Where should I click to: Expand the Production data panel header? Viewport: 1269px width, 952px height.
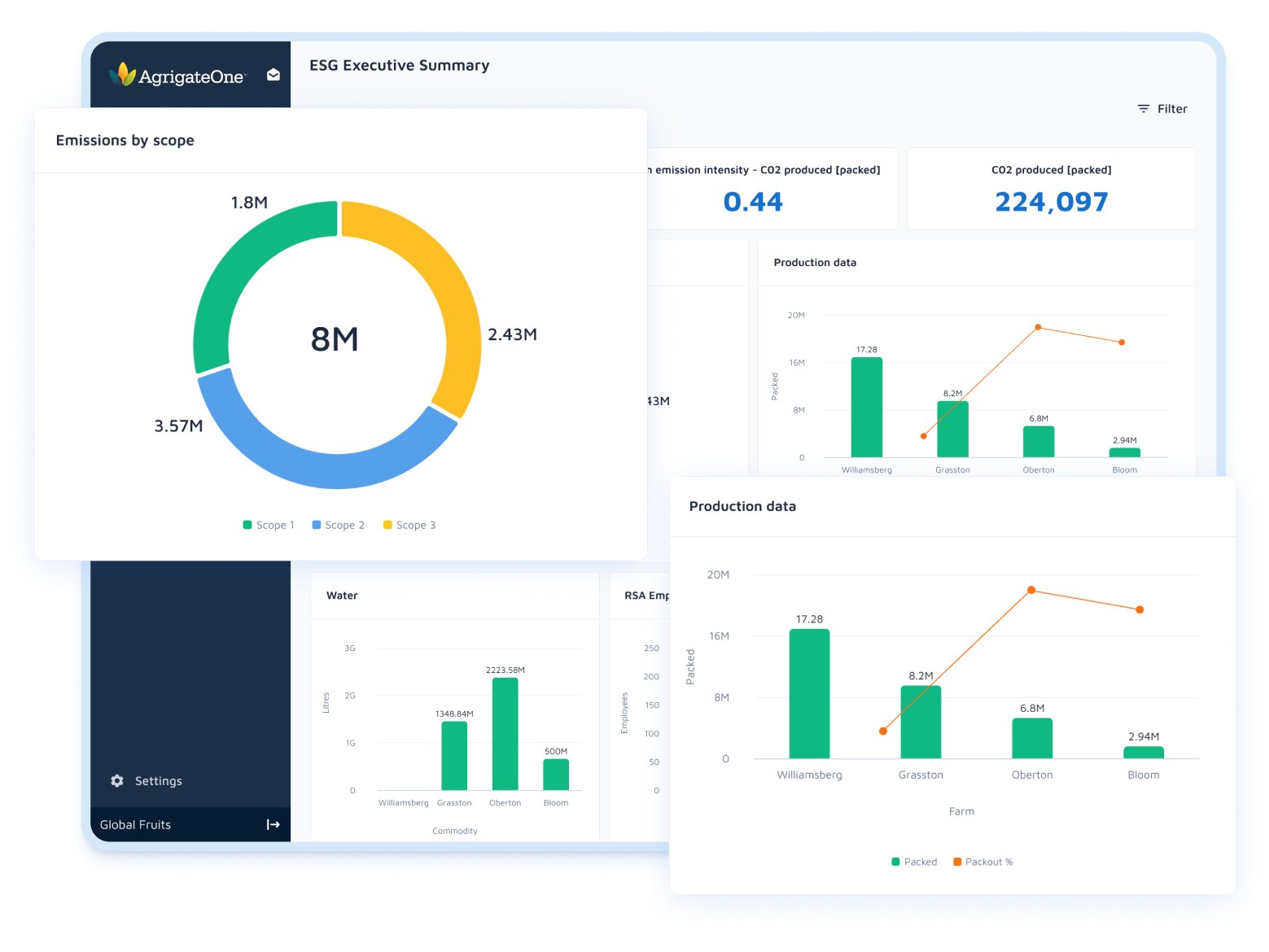click(x=742, y=506)
